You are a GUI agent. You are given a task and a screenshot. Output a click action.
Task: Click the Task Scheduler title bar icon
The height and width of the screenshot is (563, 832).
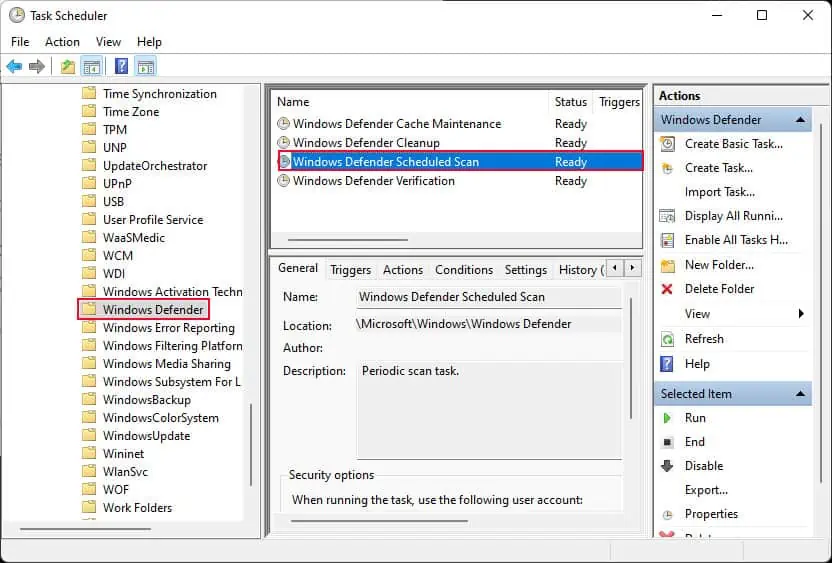tap(16, 15)
